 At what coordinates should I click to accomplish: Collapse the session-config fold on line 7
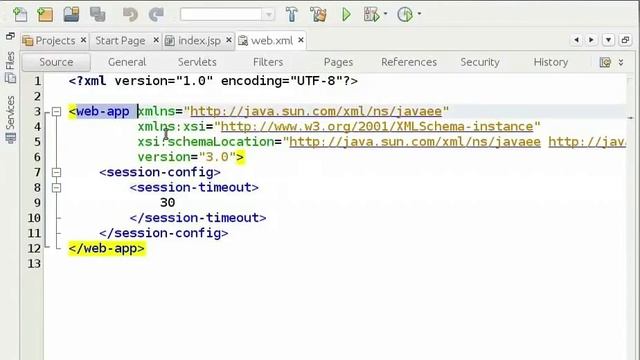pos(56,172)
